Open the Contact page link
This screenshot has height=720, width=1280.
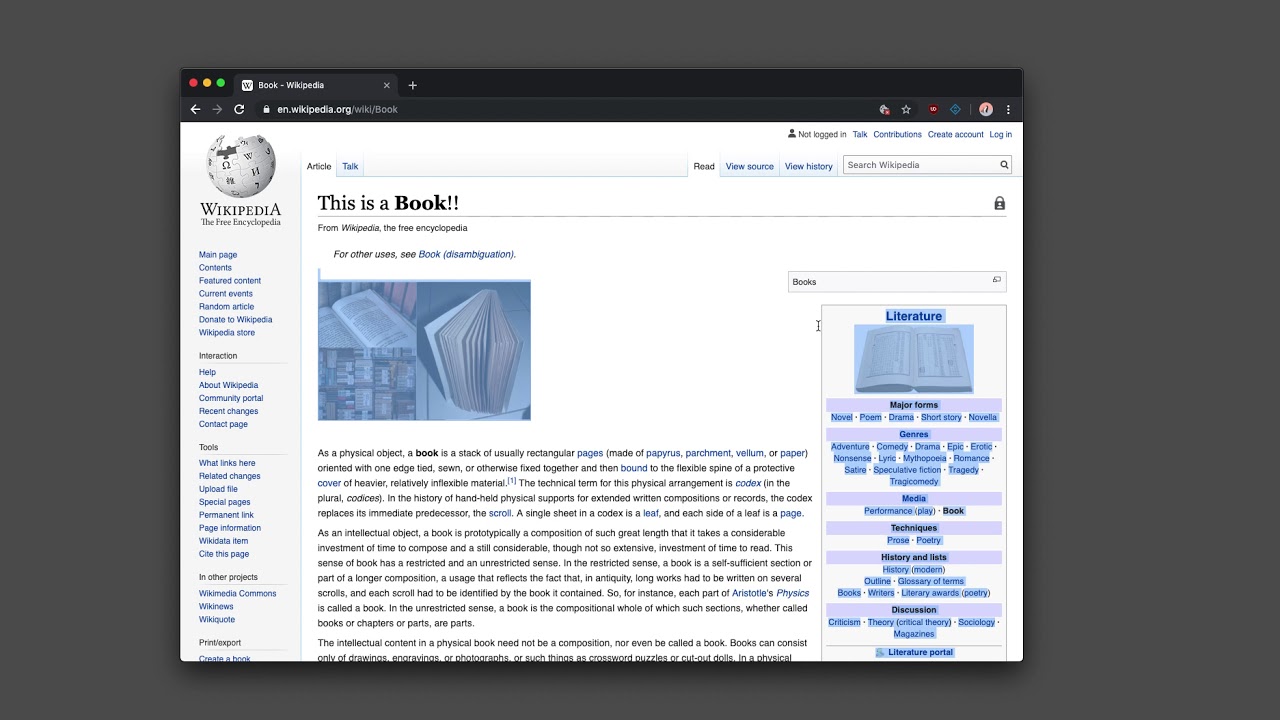(223, 424)
